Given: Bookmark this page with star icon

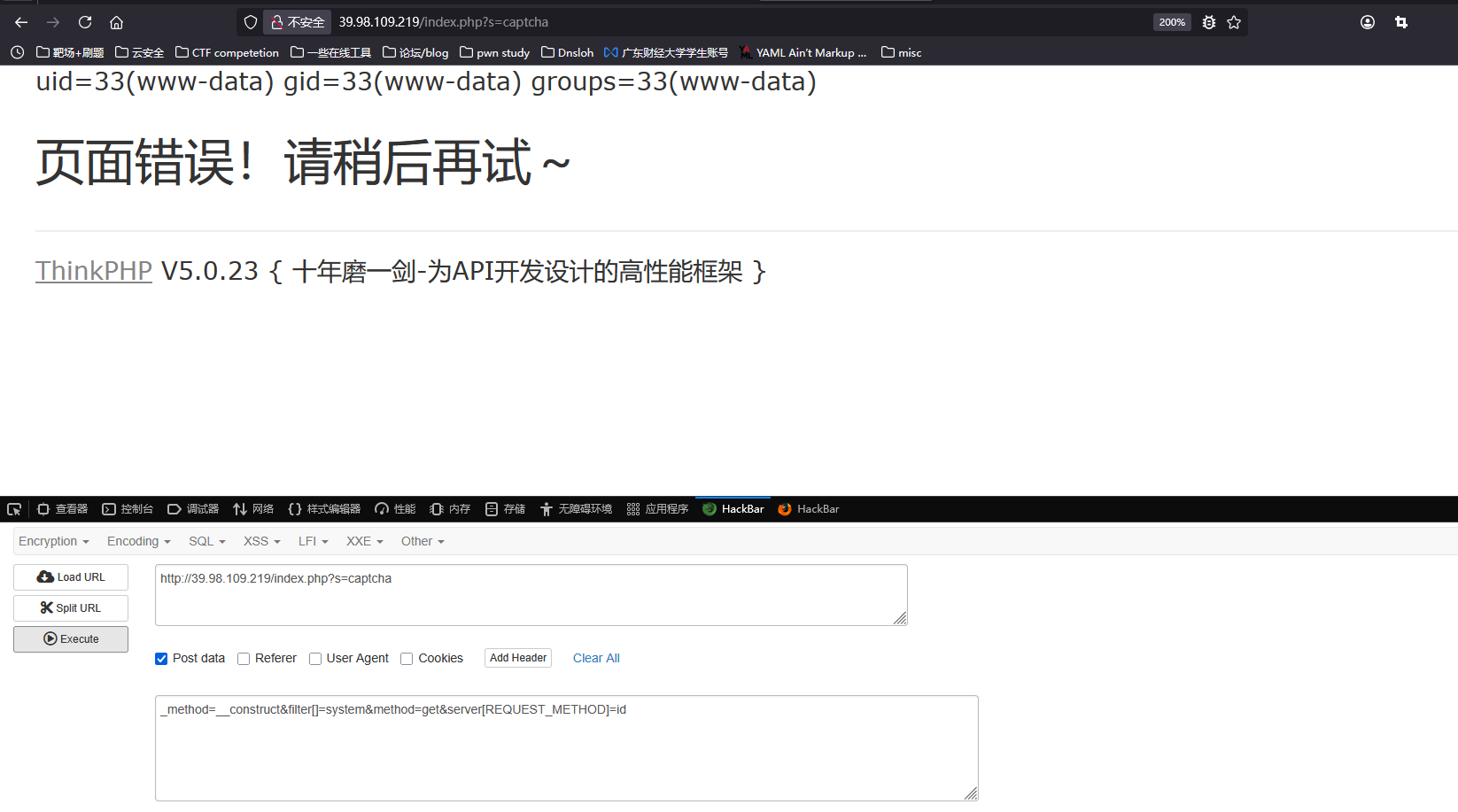Looking at the screenshot, I should pyautogui.click(x=1234, y=22).
